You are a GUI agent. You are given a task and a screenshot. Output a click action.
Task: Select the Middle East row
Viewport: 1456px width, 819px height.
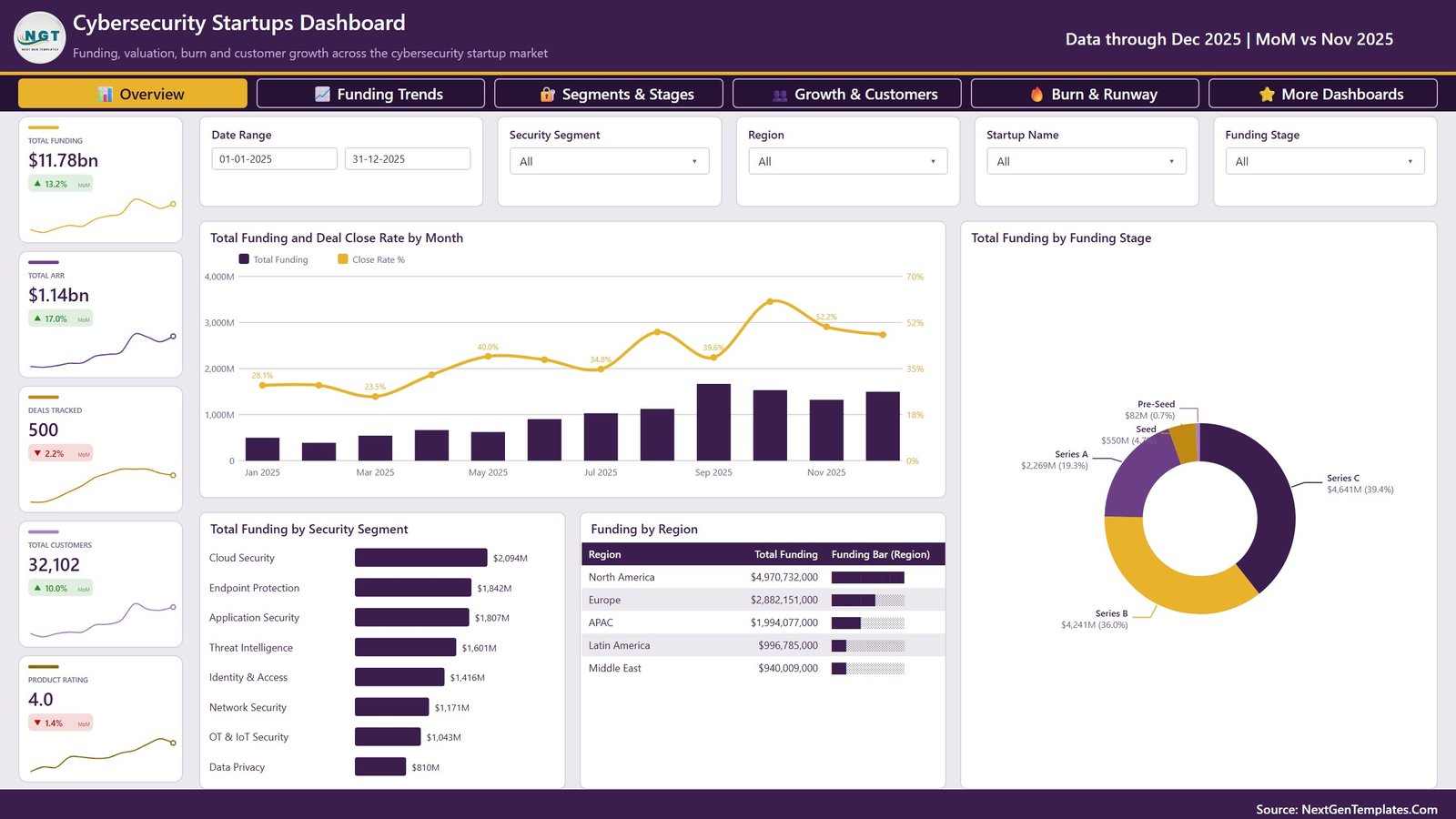pyautogui.click(x=763, y=668)
